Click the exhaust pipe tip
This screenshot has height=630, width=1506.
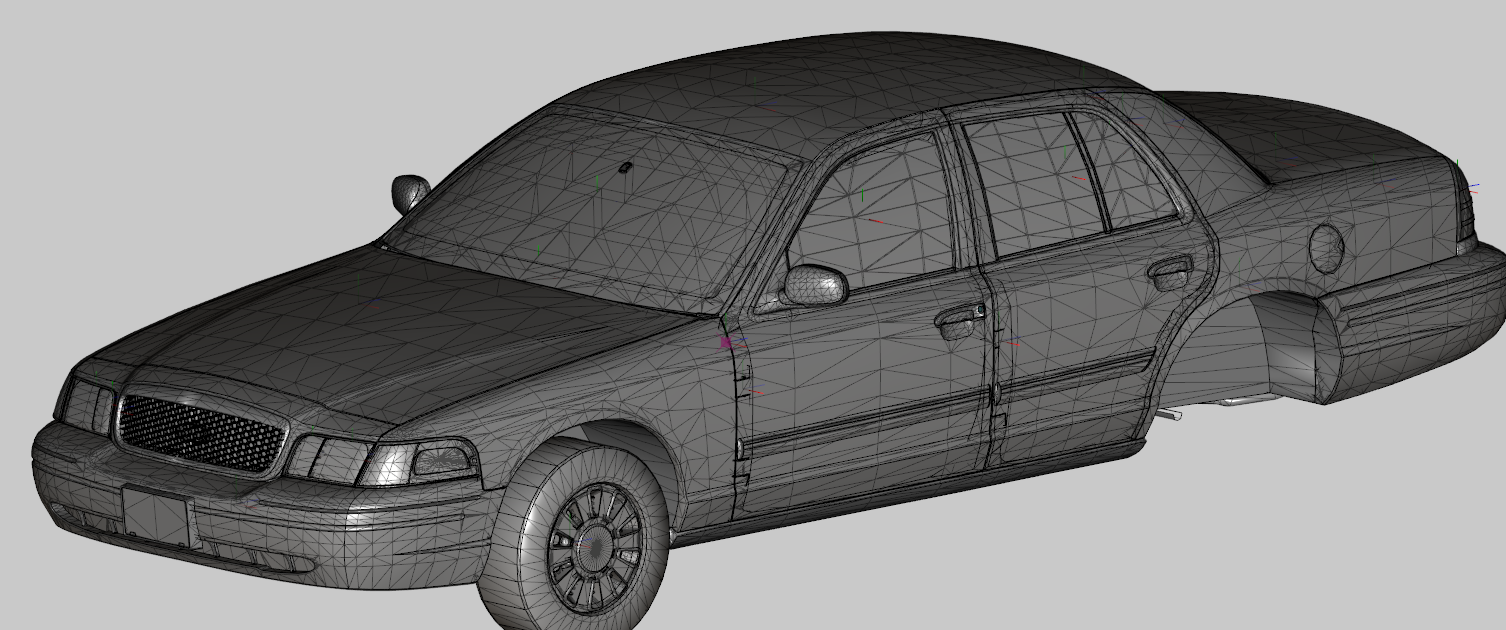tap(1171, 414)
